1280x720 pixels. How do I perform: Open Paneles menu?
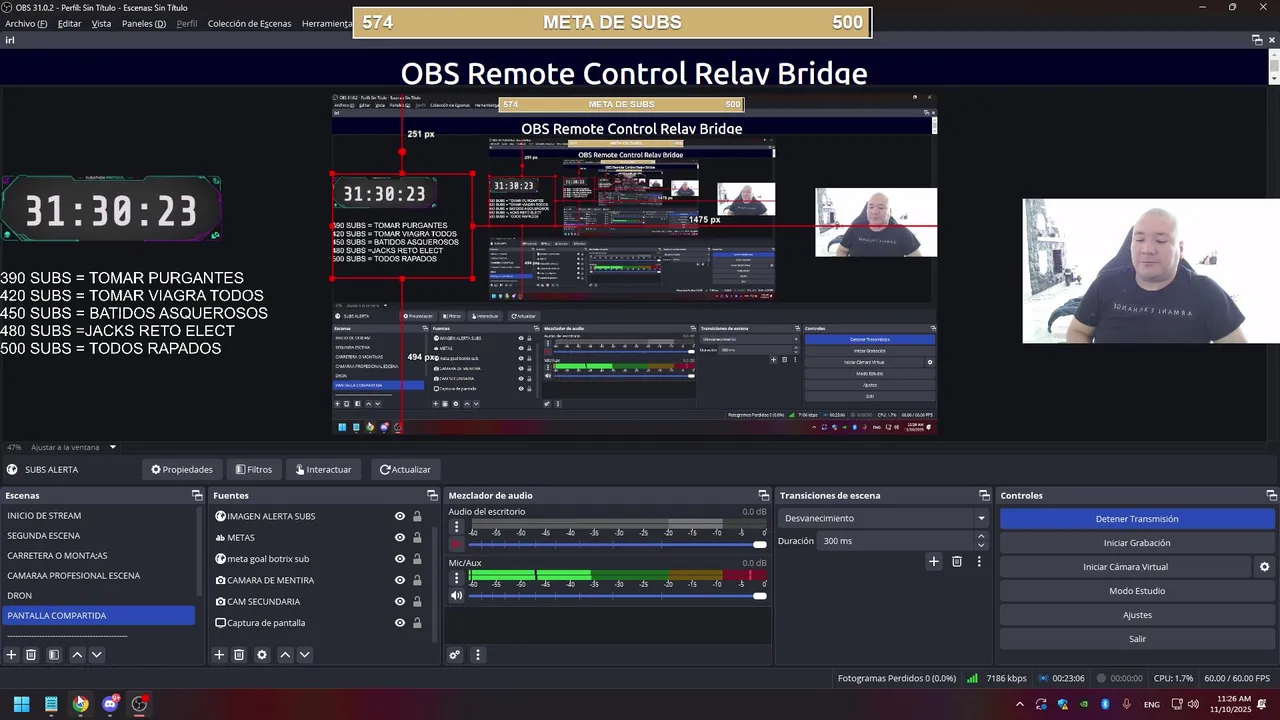(x=144, y=23)
